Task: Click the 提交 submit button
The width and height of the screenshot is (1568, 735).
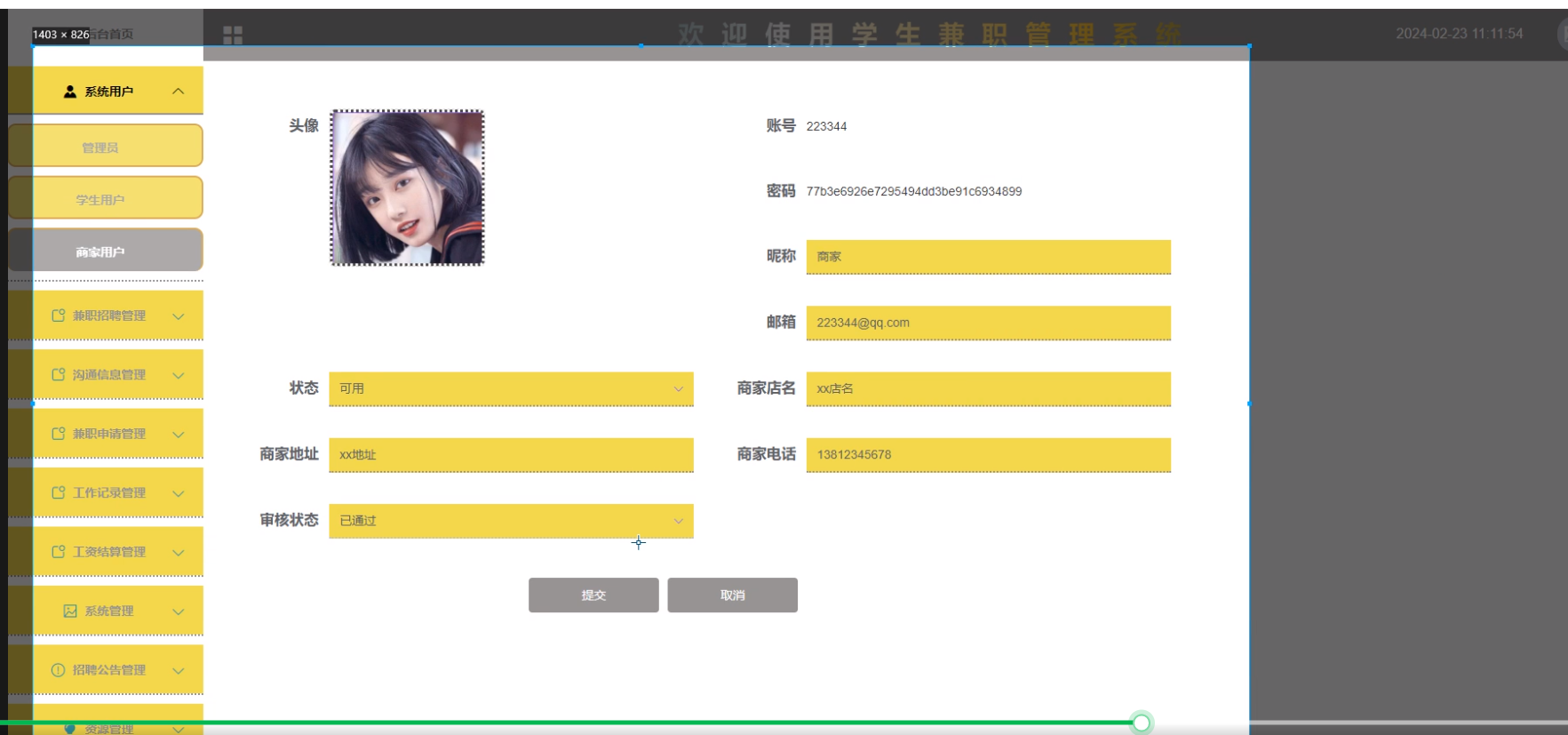Action: (593, 595)
